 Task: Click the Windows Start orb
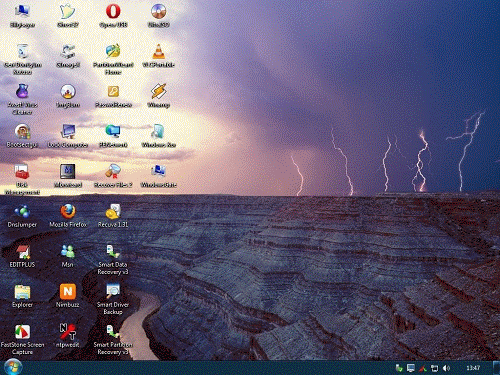pyautogui.click(x=13, y=367)
